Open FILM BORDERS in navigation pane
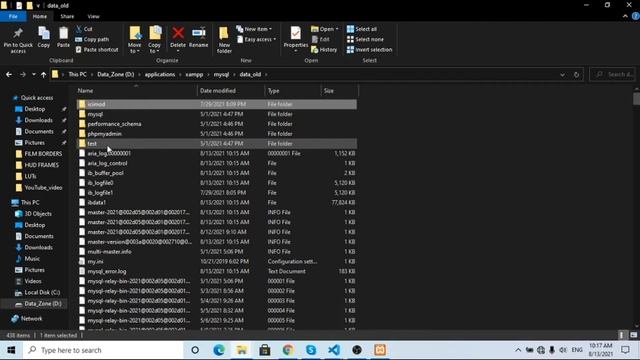Screen dimensions: 640x360 (39, 153)
